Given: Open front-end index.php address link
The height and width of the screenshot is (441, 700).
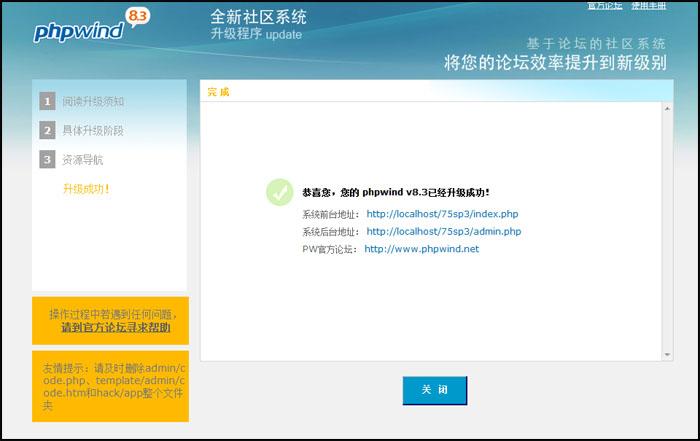Looking at the screenshot, I should (x=442, y=214).
